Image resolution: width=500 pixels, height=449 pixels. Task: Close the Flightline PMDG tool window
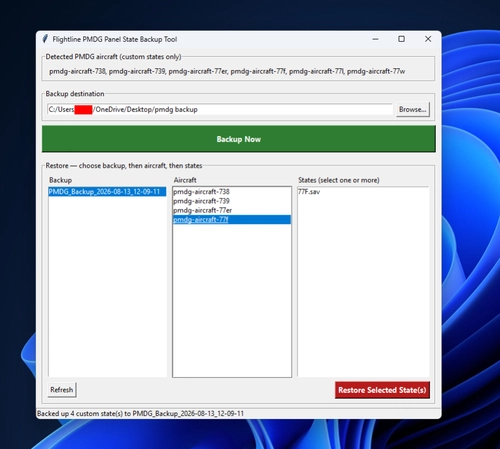click(428, 39)
